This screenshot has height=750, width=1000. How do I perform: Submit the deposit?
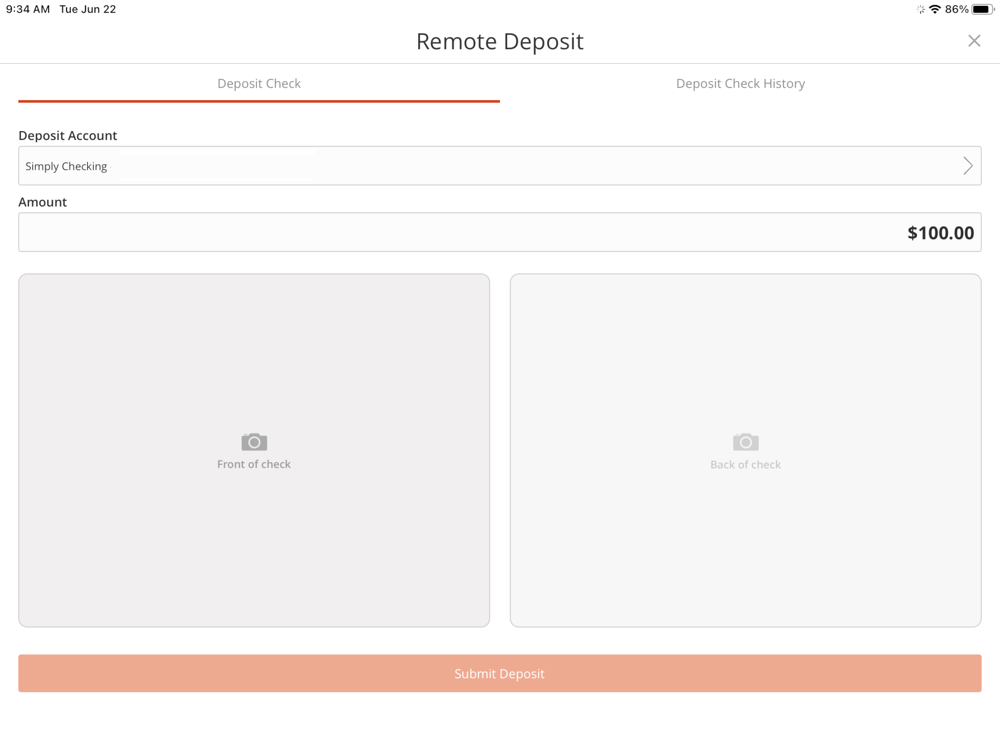coord(499,673)
